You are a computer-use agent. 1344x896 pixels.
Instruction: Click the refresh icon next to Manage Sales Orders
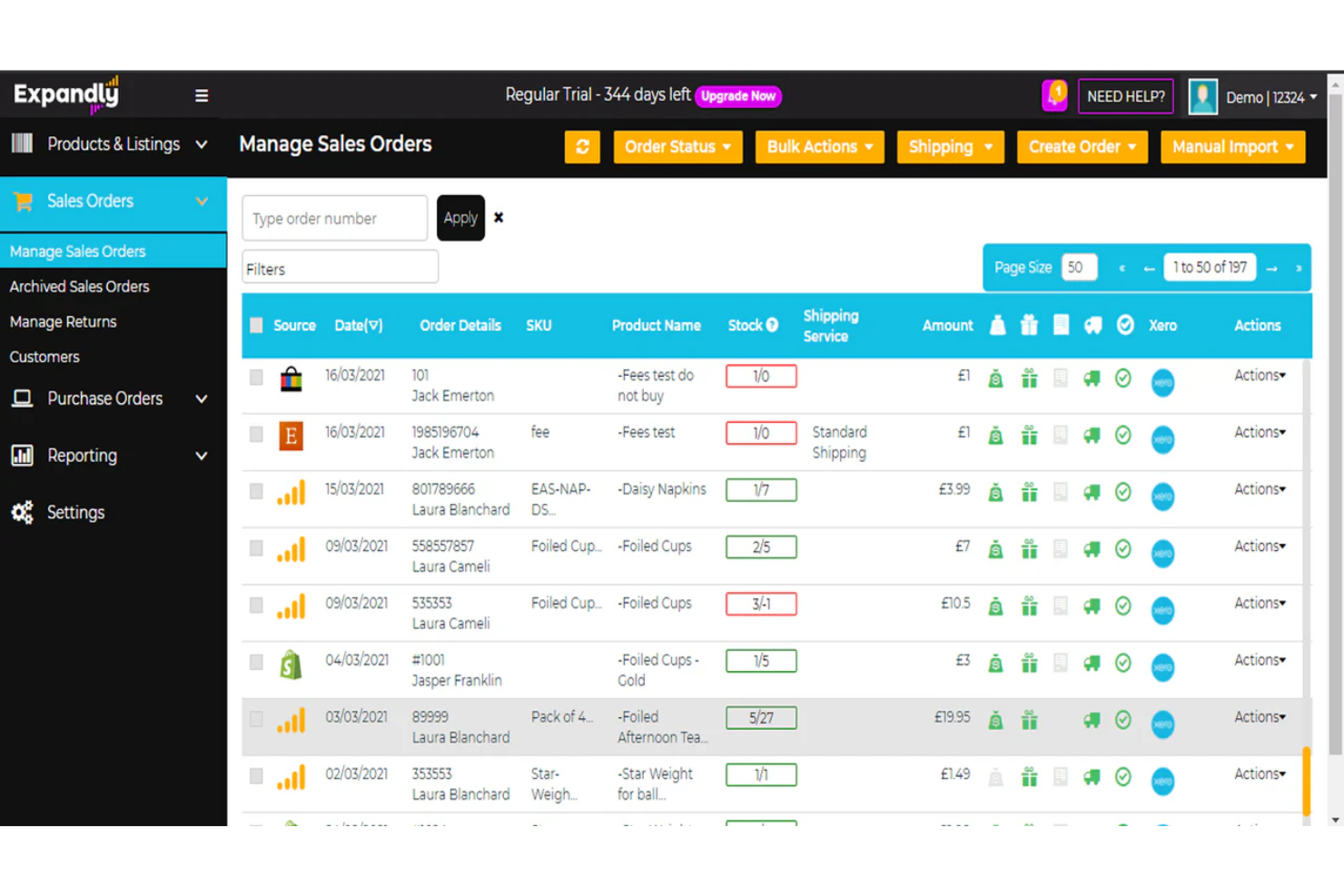click(582, 146)
